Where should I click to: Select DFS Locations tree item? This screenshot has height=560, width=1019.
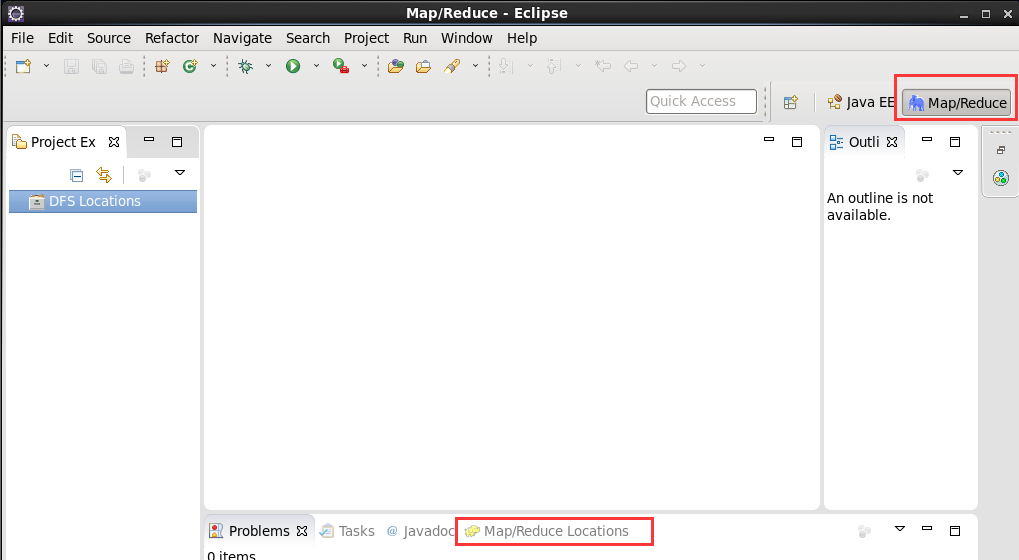(x=103, y=201)
